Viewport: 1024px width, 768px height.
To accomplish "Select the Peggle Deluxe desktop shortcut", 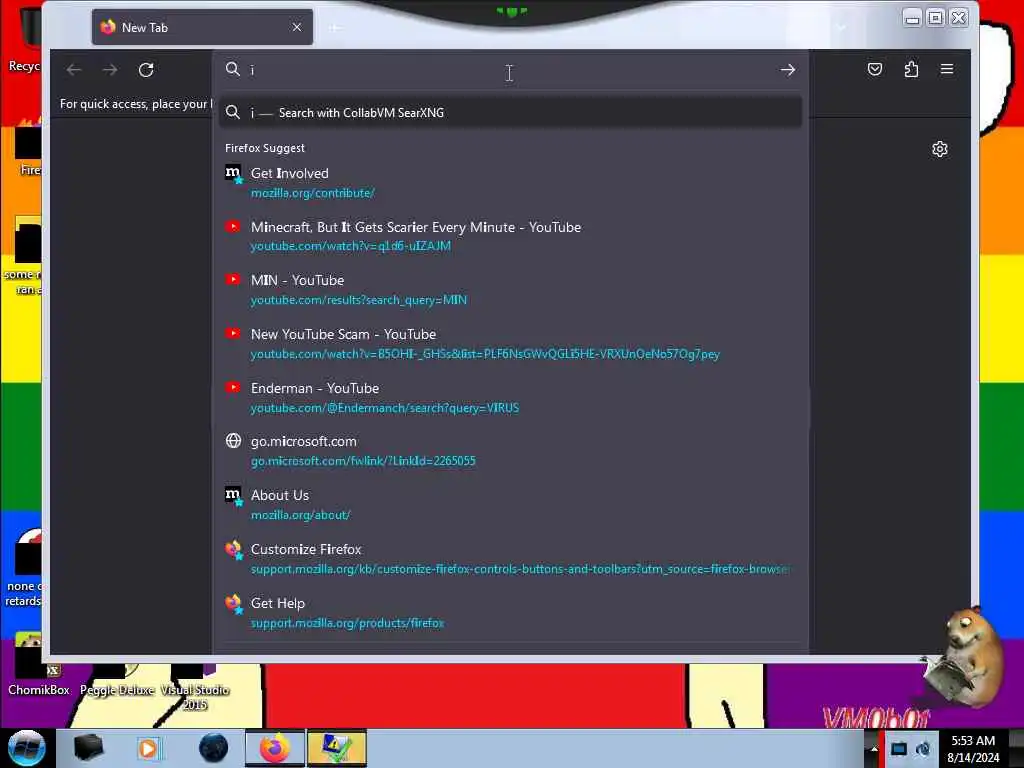I will (x=117, y=680).
